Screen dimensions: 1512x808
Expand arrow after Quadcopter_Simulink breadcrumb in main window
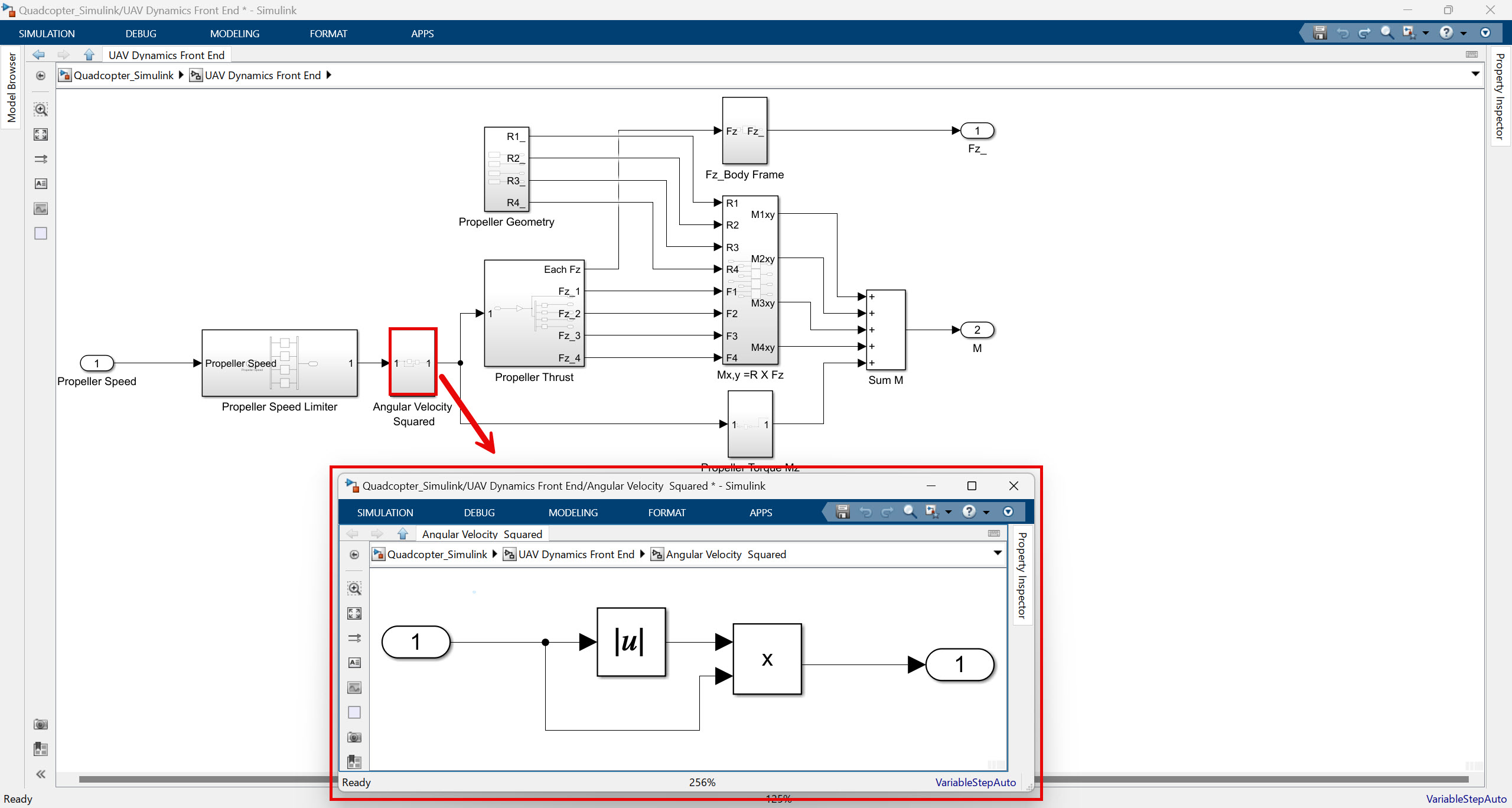pos(181,75)
